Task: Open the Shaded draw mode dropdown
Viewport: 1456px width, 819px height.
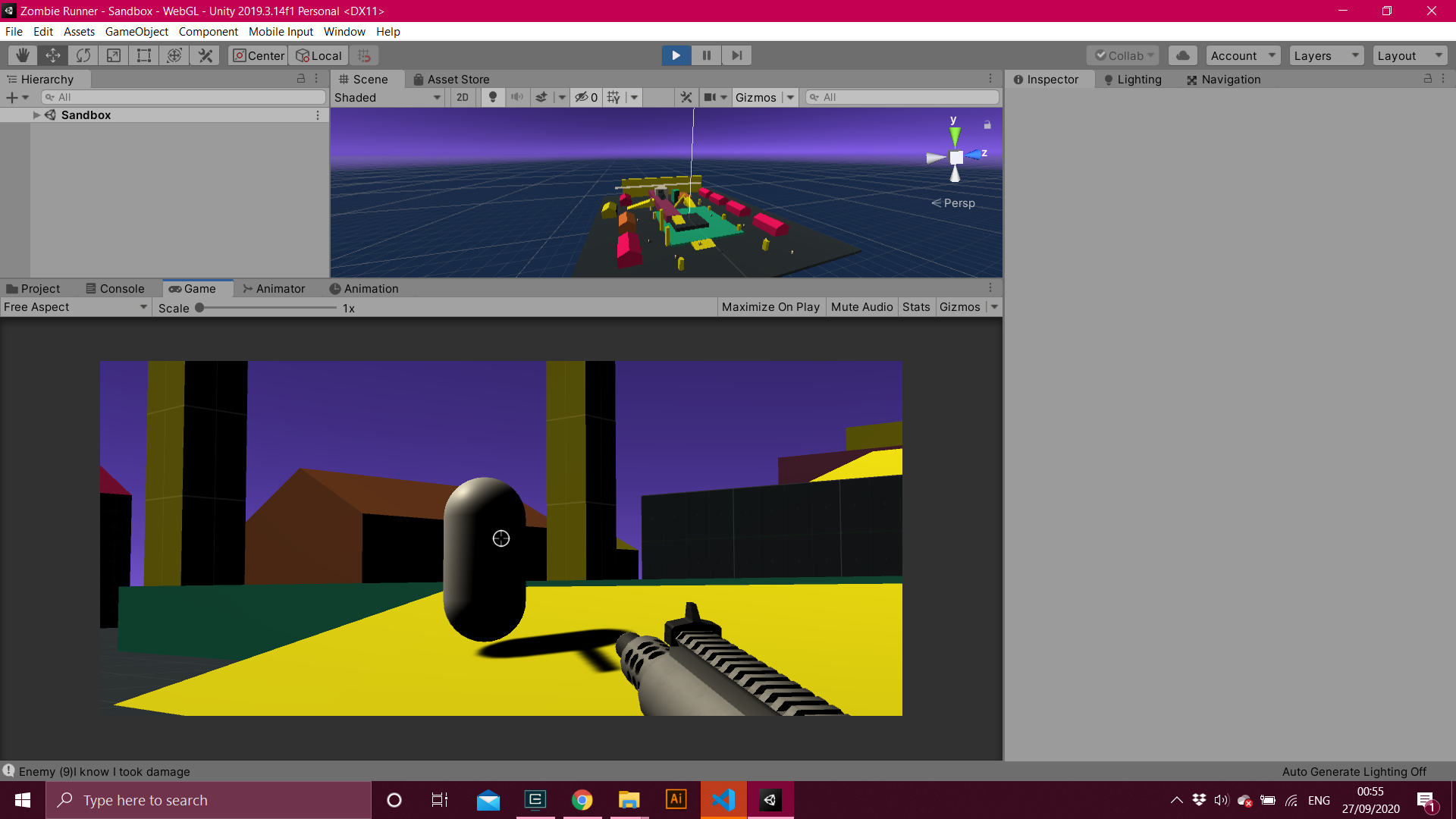Action: click(388, 97)
